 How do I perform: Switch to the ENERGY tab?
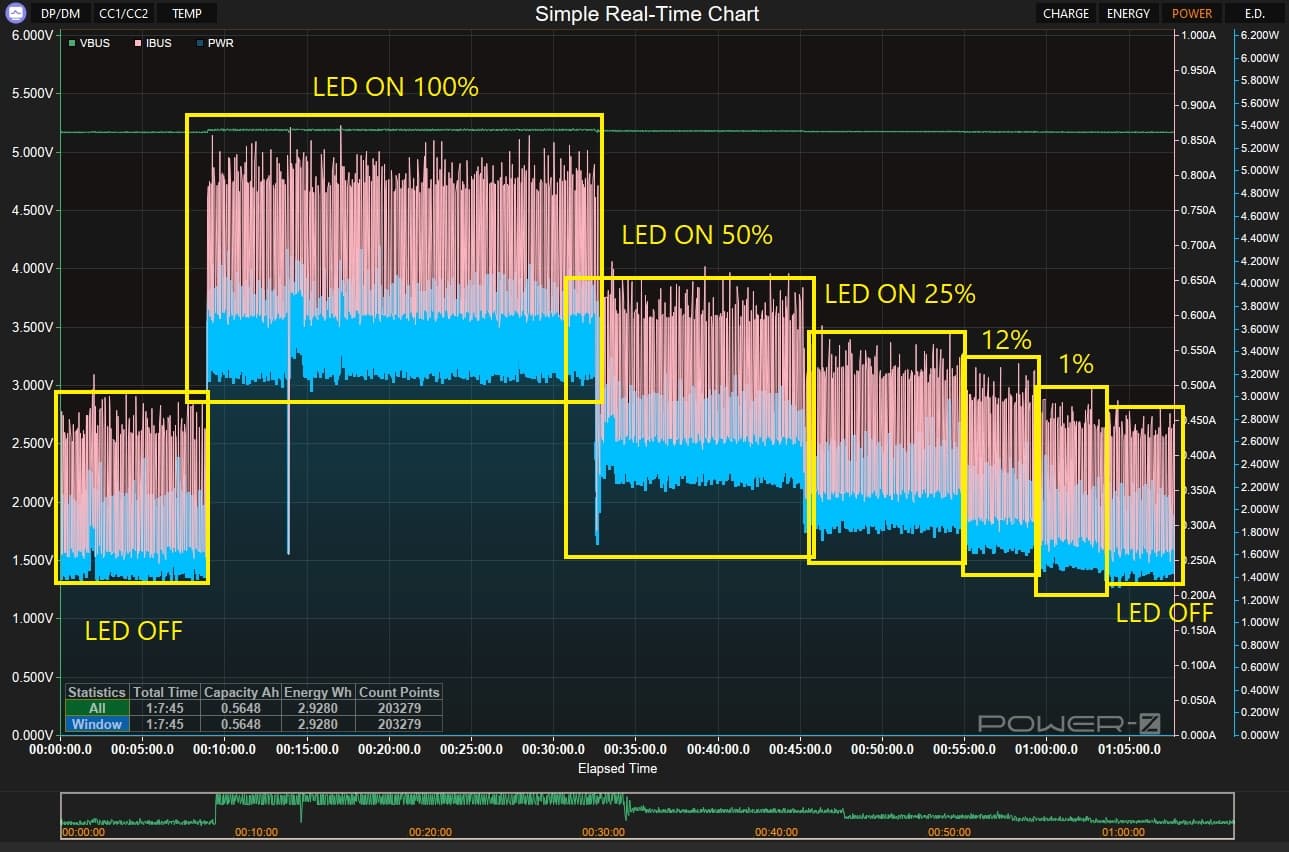coord(1128,14)
